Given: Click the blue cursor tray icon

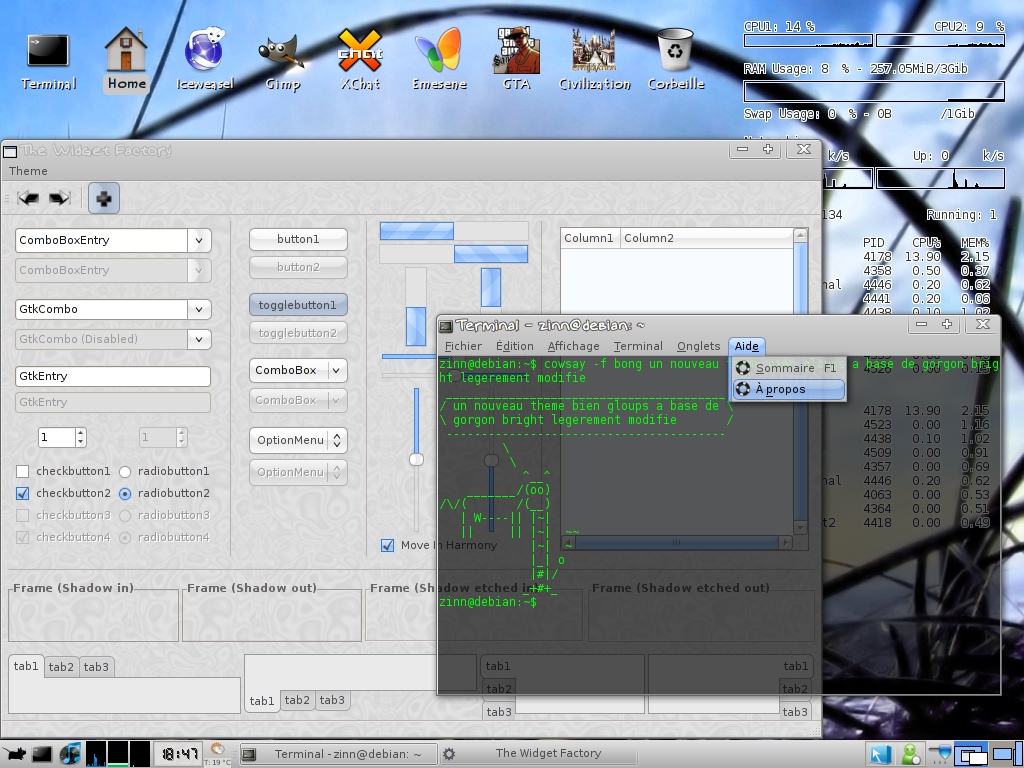Looking at the screenshot, I should 880,755.
